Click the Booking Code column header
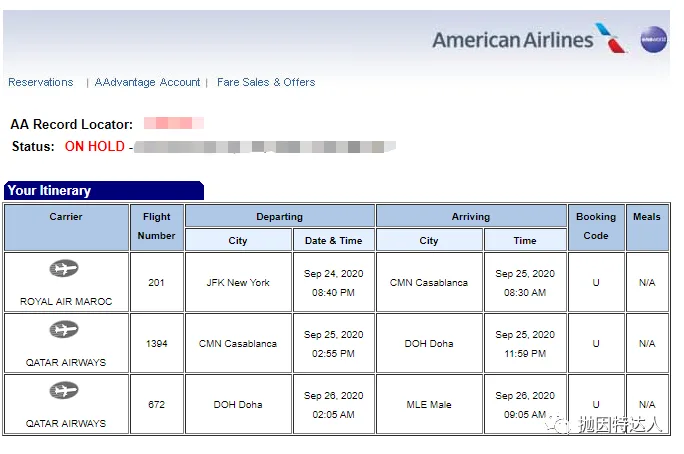684x454 pixels. click(596, 227)
